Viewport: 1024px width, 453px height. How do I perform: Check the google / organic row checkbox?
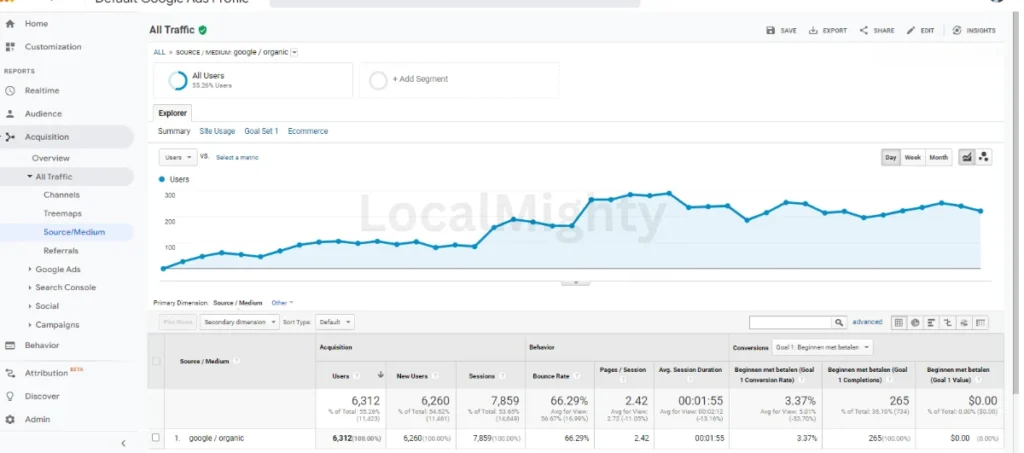point(155,438)
